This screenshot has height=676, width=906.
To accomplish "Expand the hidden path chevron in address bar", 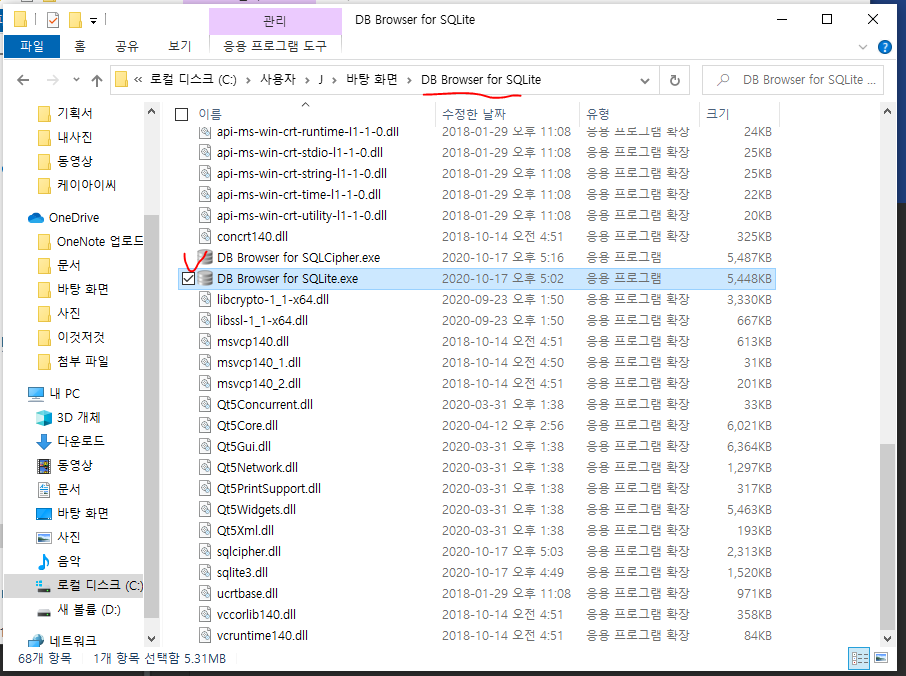I will pyautogui.click(x=138, y=80).
